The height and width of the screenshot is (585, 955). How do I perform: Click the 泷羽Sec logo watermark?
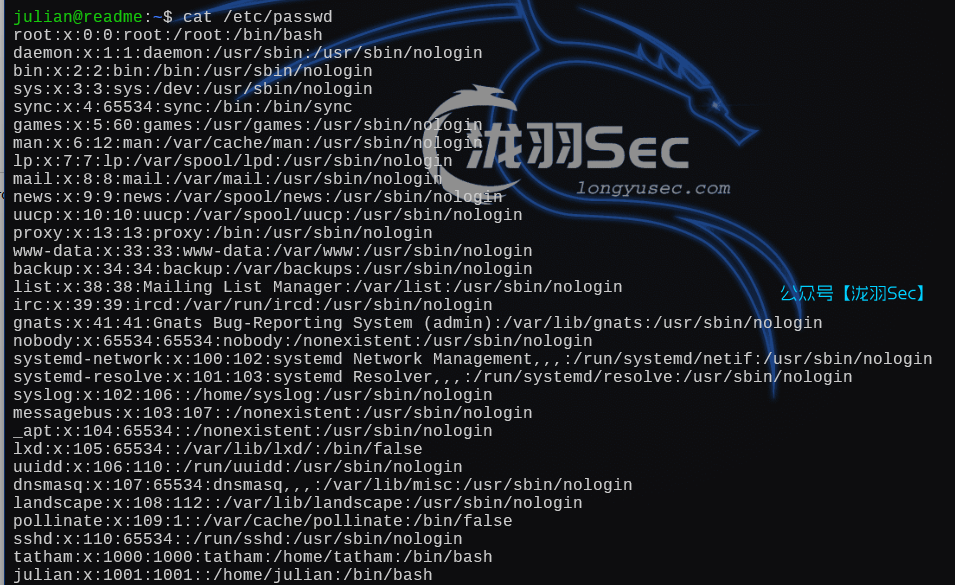click(x=557, y=143)
